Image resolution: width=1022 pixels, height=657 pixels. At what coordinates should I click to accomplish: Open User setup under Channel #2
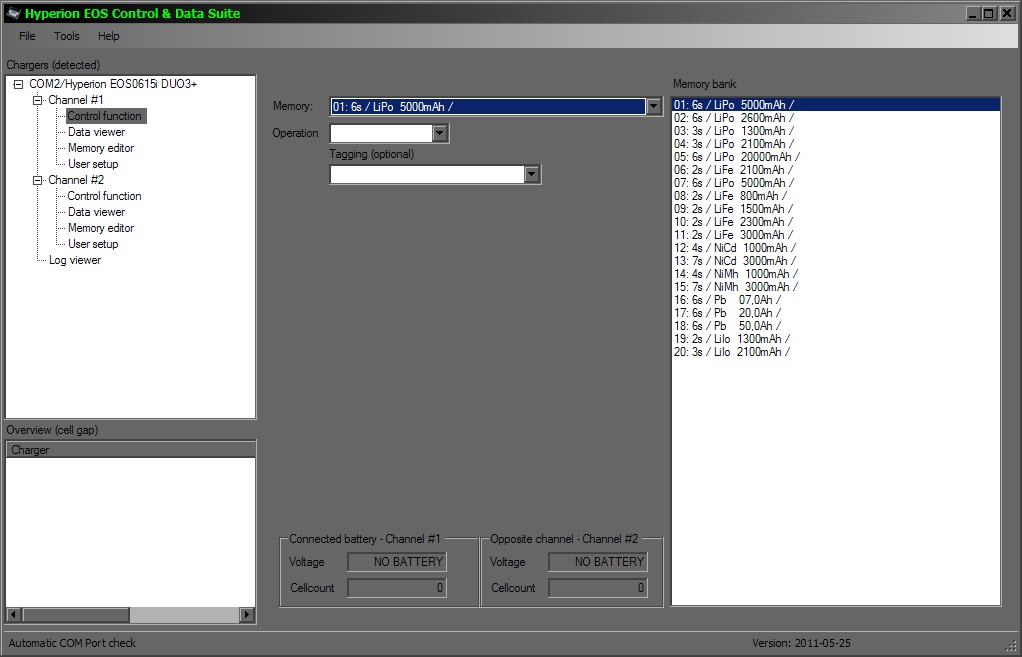[93, 244]
